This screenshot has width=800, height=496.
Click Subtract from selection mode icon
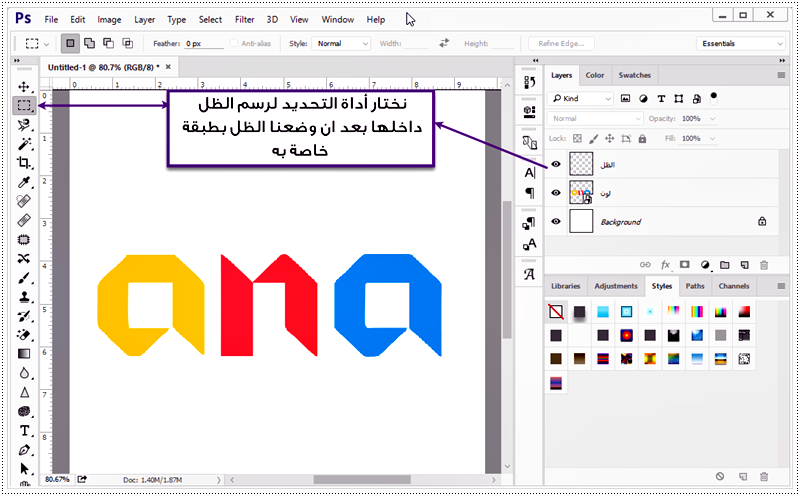pos(108,43)
